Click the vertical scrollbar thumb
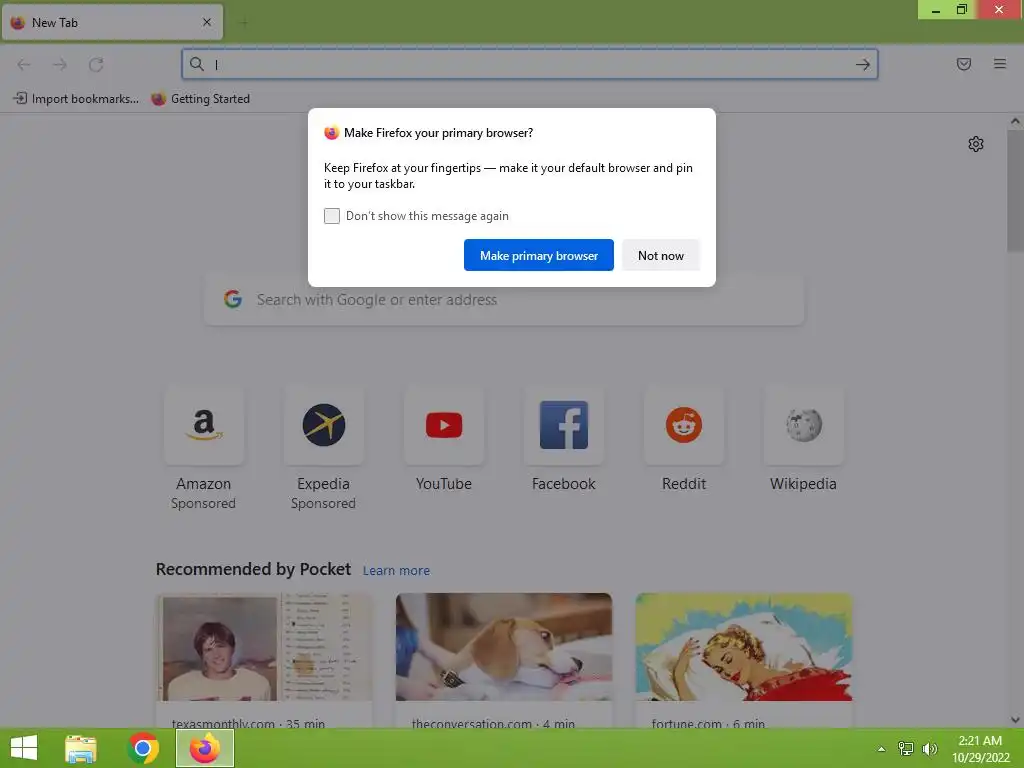 click(x=1015, y=191)
